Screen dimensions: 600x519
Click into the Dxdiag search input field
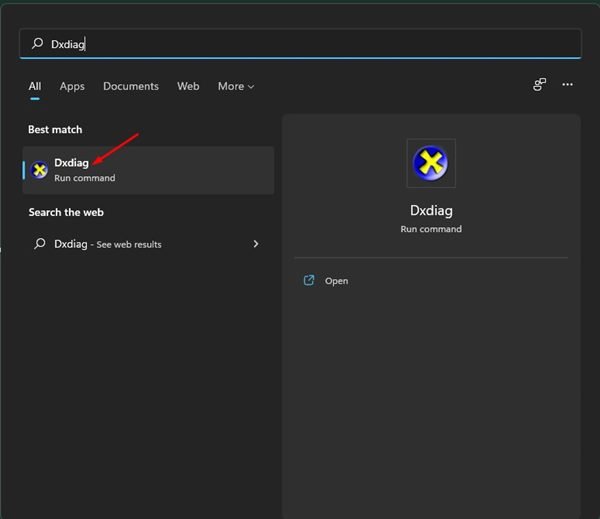coord(300,44)
